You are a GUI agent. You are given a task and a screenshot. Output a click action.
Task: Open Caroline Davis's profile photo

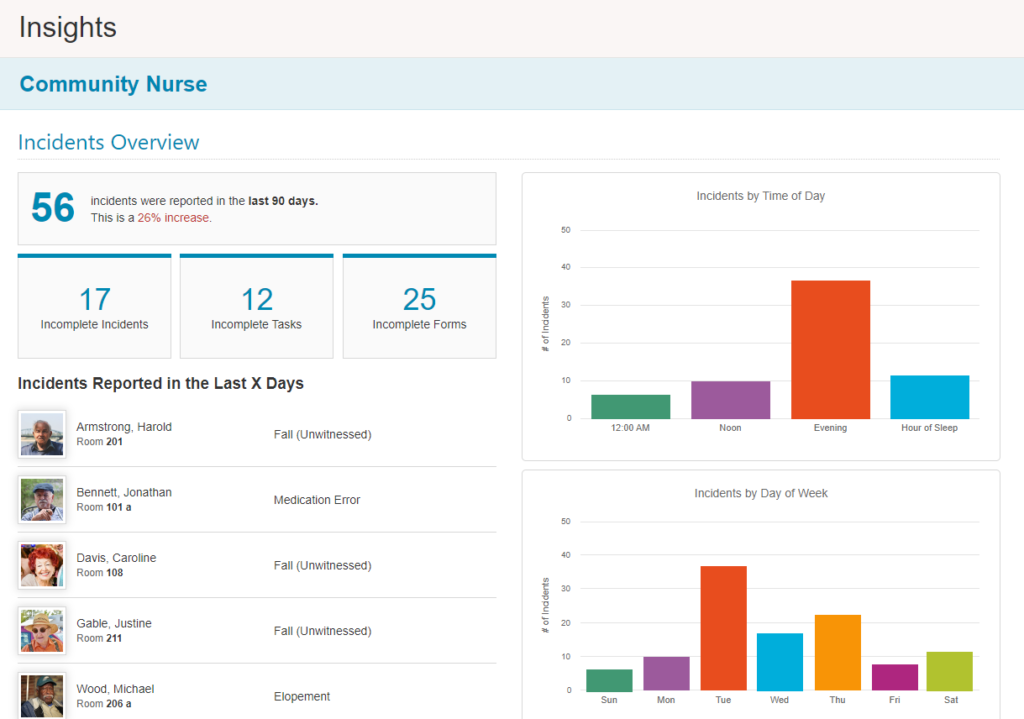41,565
